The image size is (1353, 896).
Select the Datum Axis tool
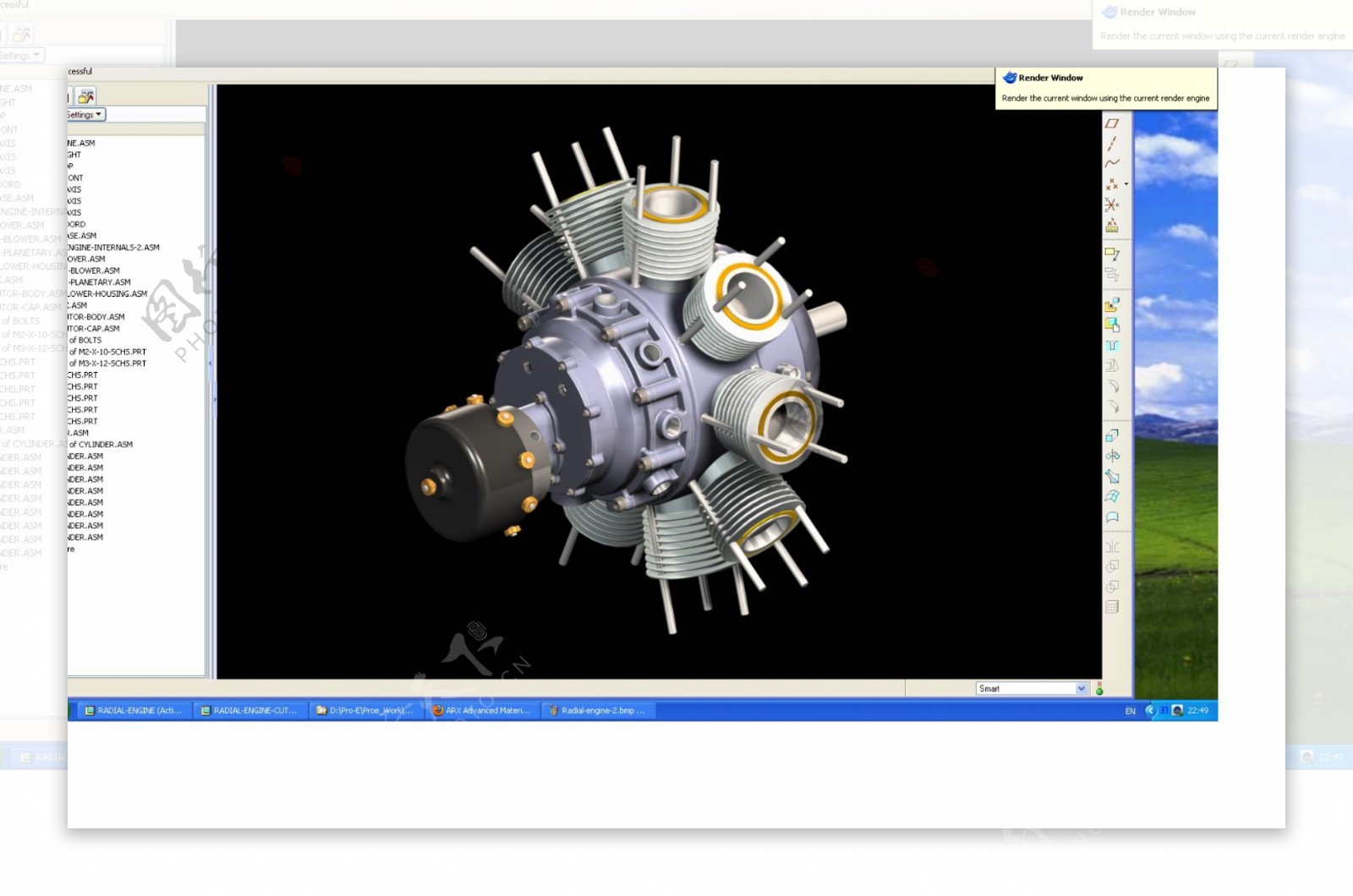[1112, 144]
